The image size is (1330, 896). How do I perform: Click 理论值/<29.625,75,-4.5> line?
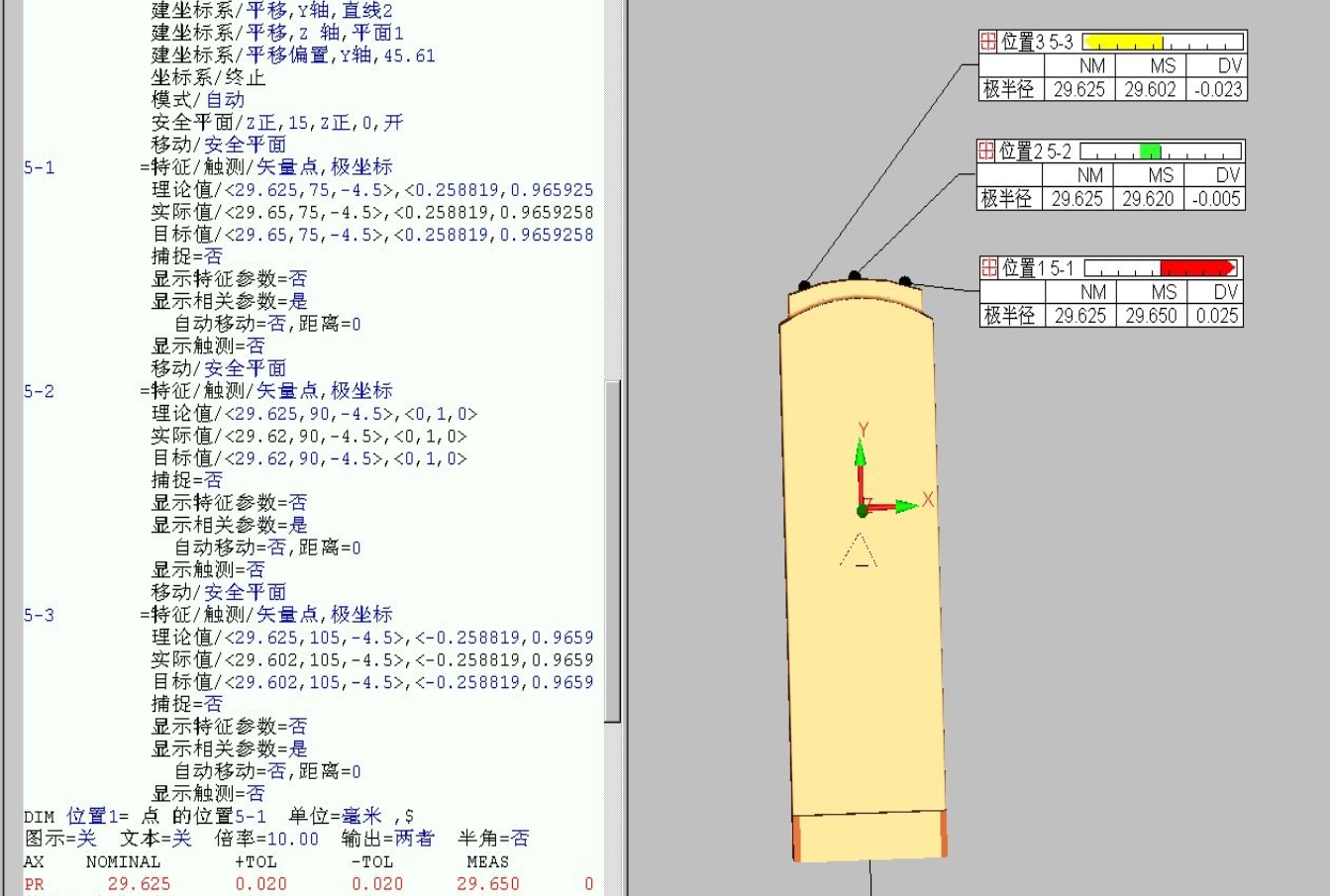(x=372, y=190)
